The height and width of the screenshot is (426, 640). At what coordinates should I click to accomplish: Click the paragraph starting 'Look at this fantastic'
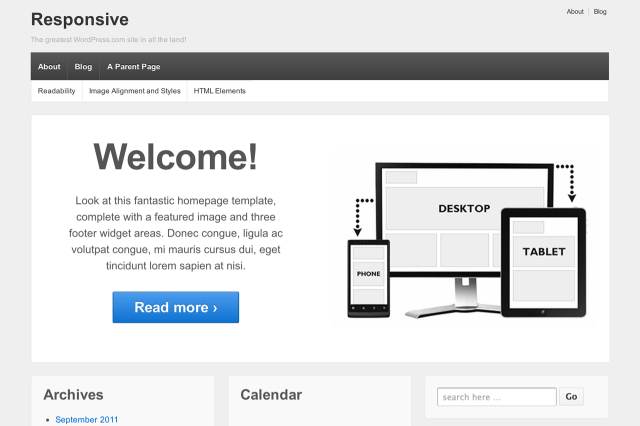176,233
